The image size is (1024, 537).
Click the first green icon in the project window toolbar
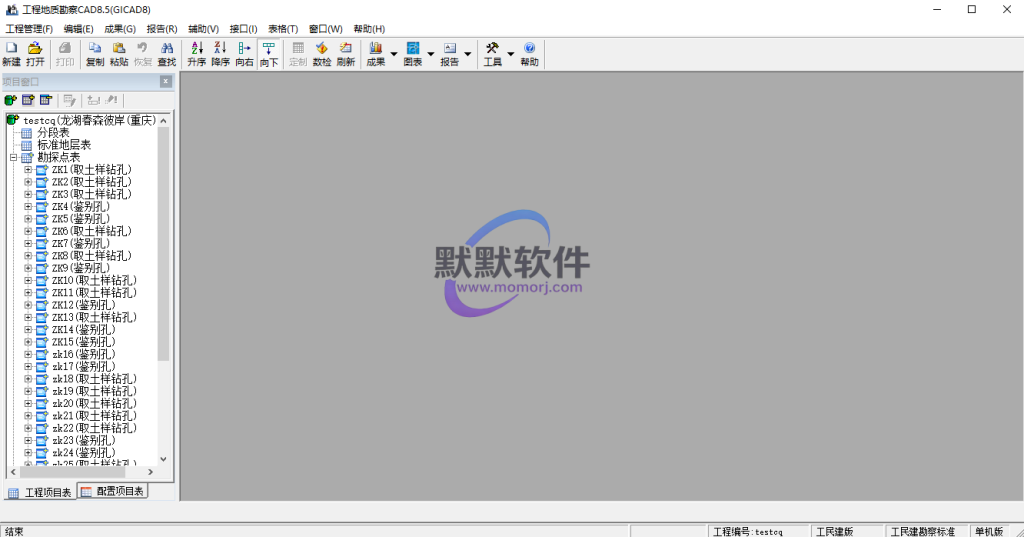pos(10,100)
